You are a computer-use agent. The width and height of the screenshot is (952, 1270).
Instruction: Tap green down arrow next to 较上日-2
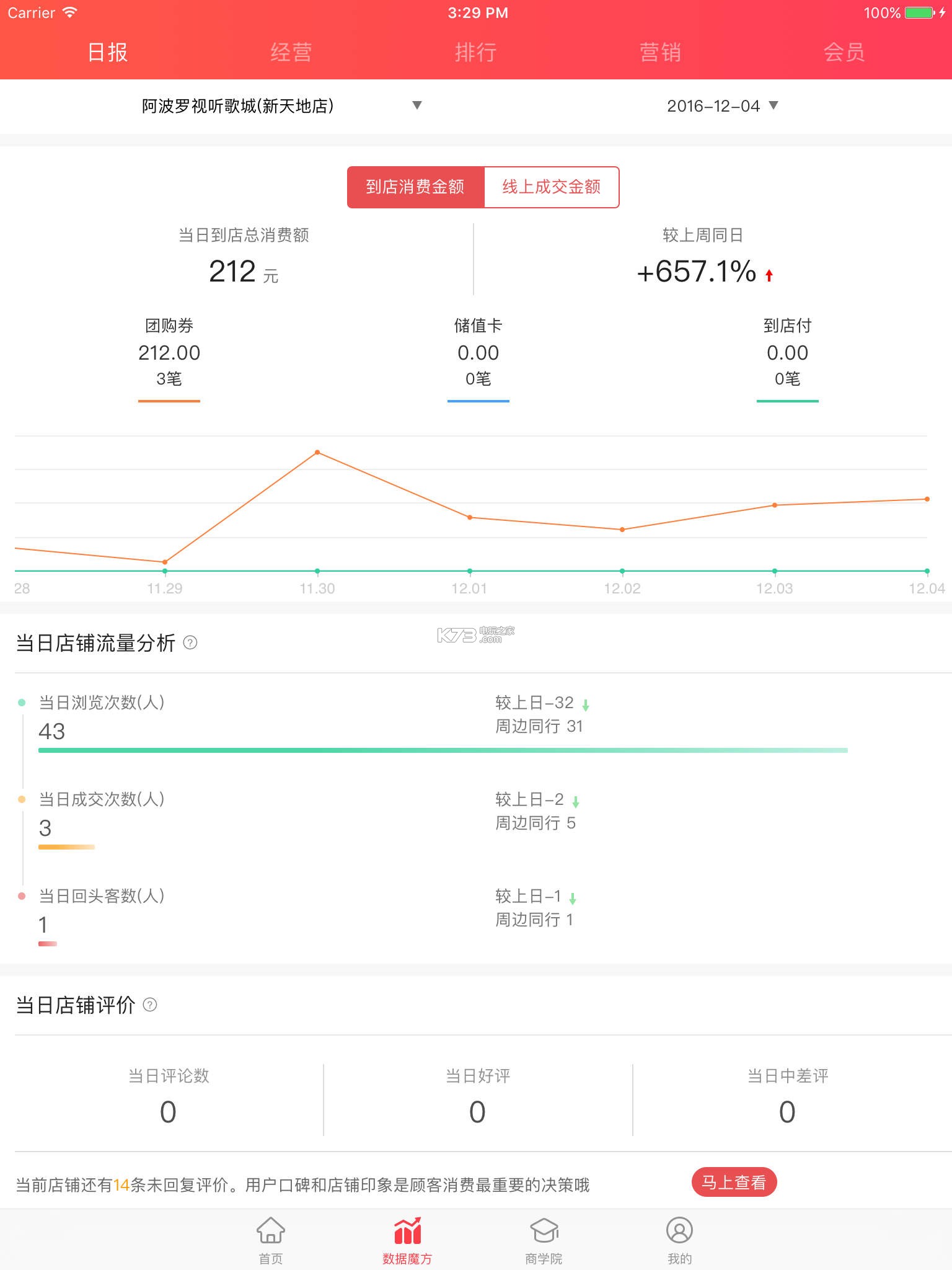coord(576,801)
